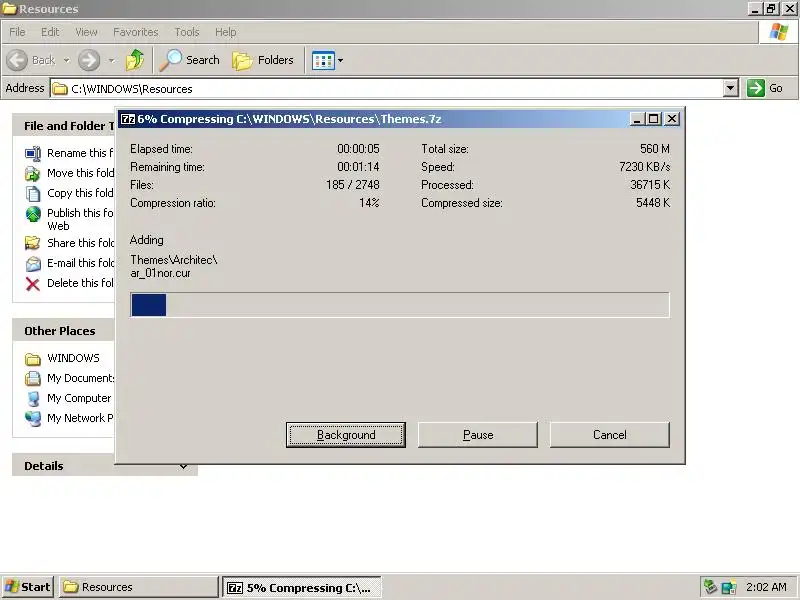Click the 2:02 AM clock

click(766, 587)
